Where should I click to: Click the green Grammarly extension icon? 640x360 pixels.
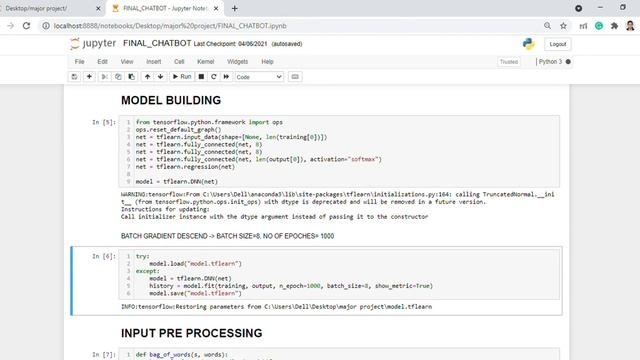click(x=599, y=26)
